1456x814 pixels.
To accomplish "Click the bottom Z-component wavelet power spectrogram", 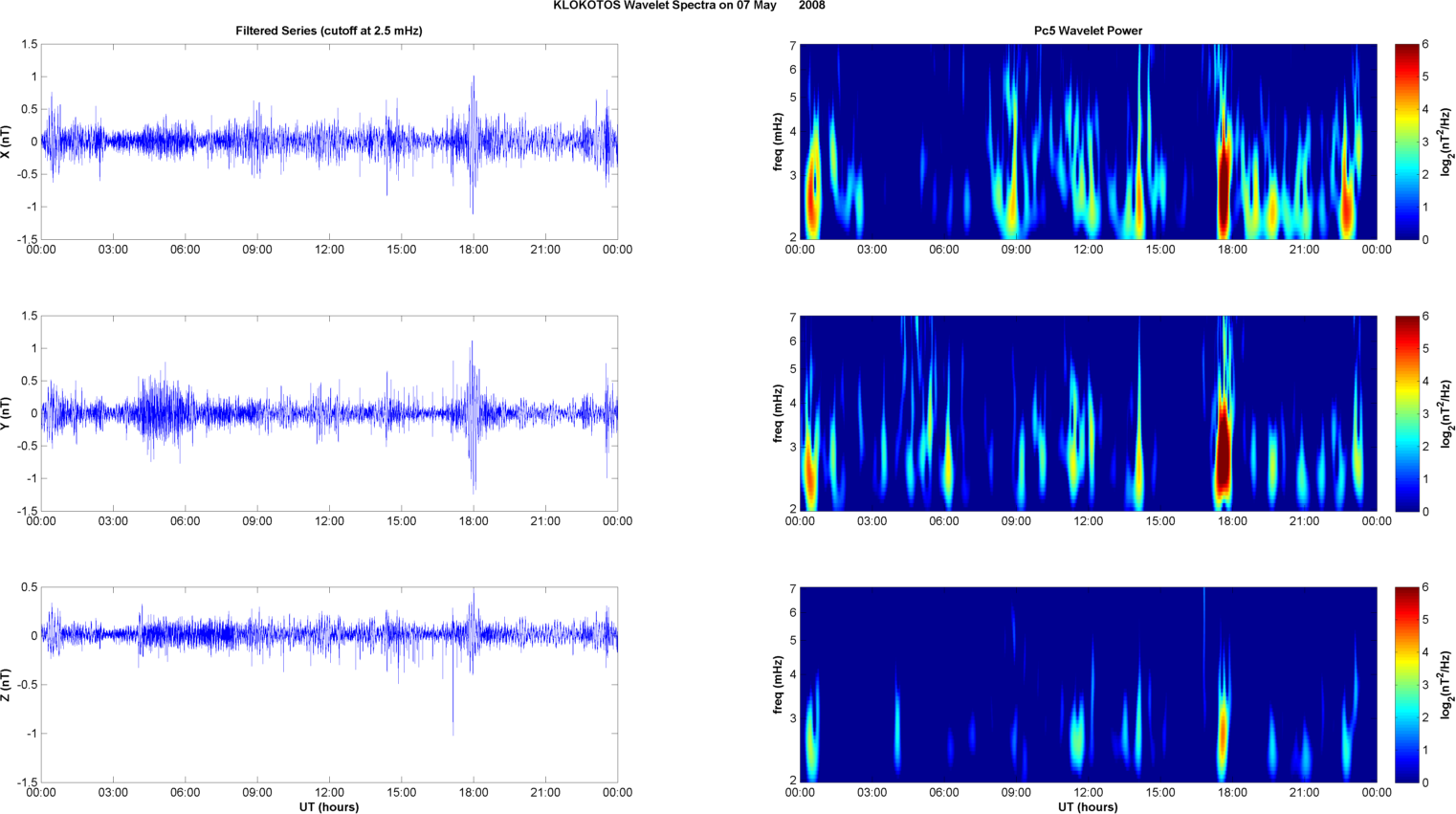I will (x=1088, y=685).
